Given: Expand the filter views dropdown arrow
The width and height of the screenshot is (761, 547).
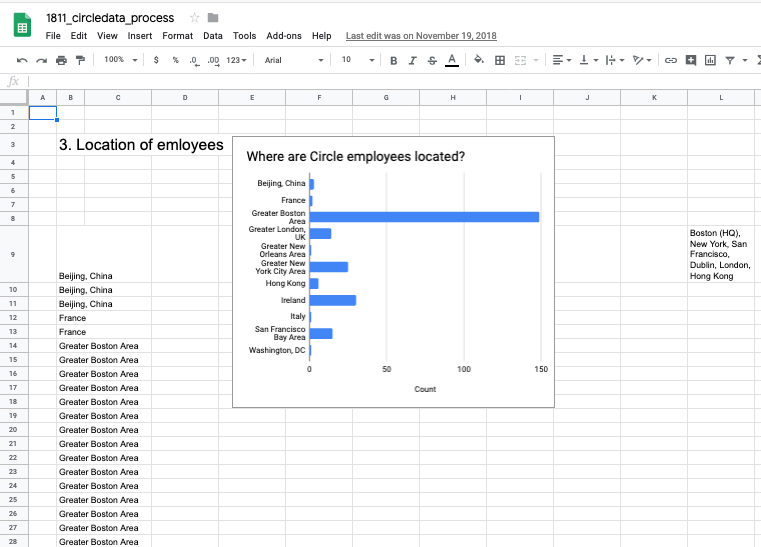Looking at the screenshot, I should (744, 60).
